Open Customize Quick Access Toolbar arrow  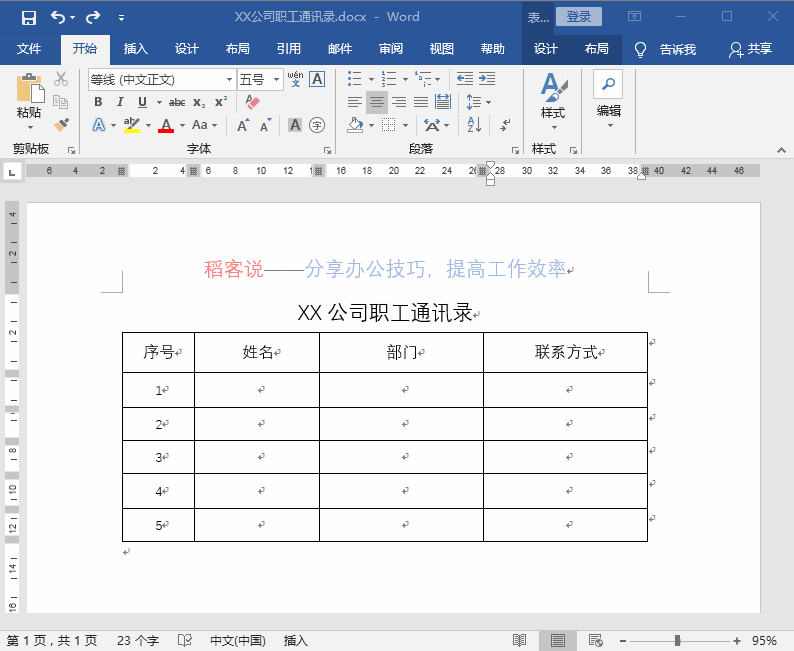coord(121,18)
